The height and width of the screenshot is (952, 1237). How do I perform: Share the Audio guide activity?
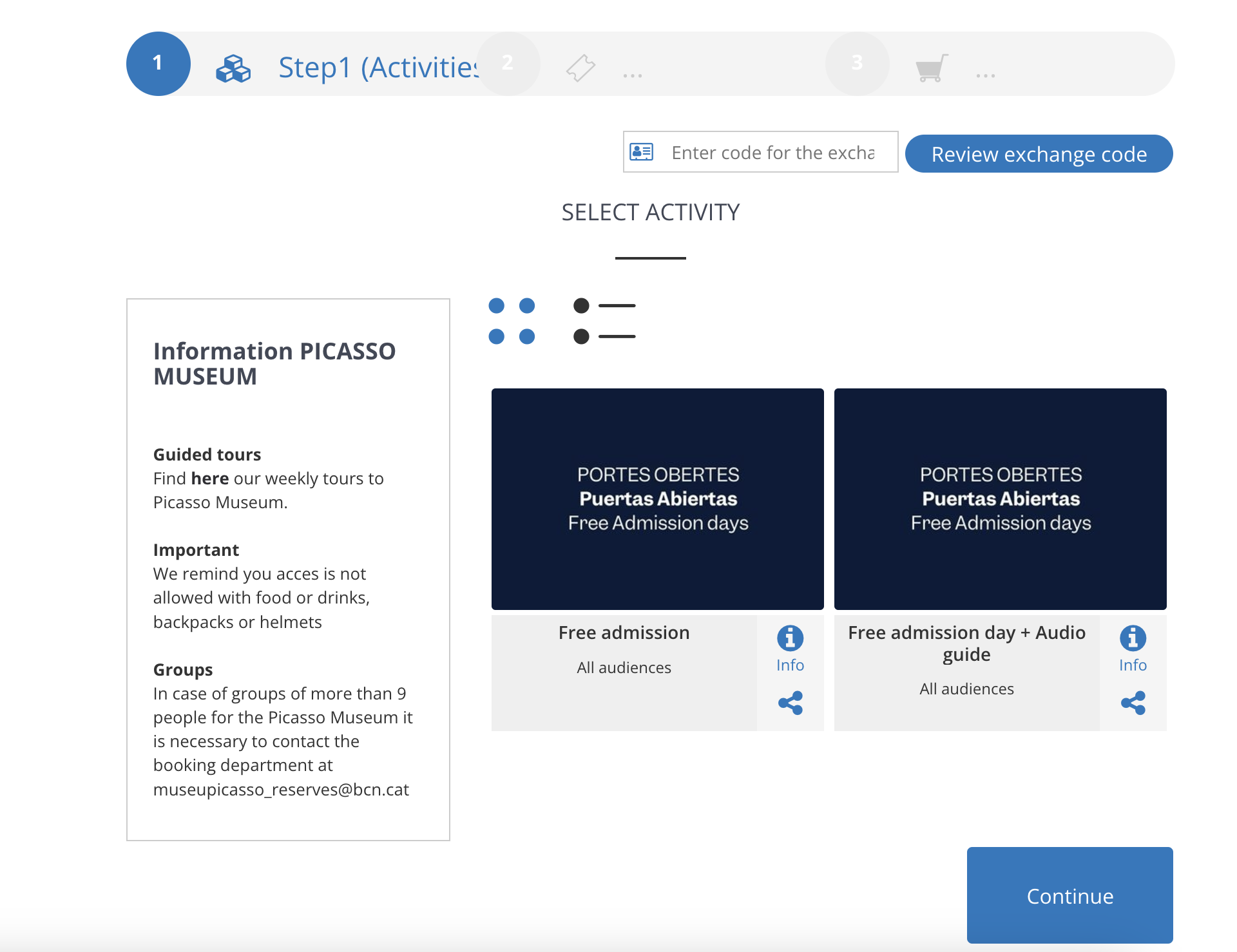point(1132,703)
